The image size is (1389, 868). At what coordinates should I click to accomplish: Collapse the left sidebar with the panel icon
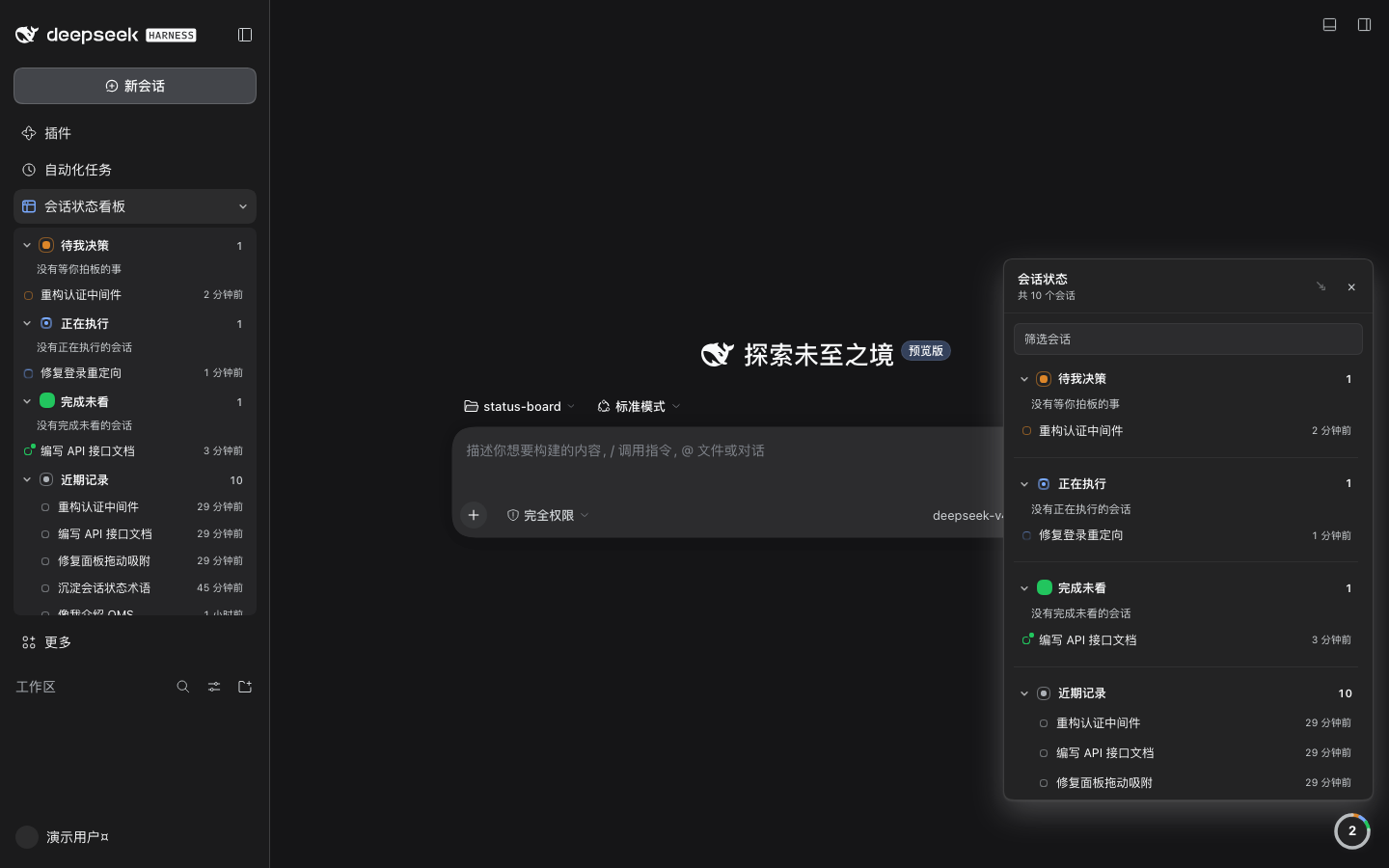click(x=245, y=35)
